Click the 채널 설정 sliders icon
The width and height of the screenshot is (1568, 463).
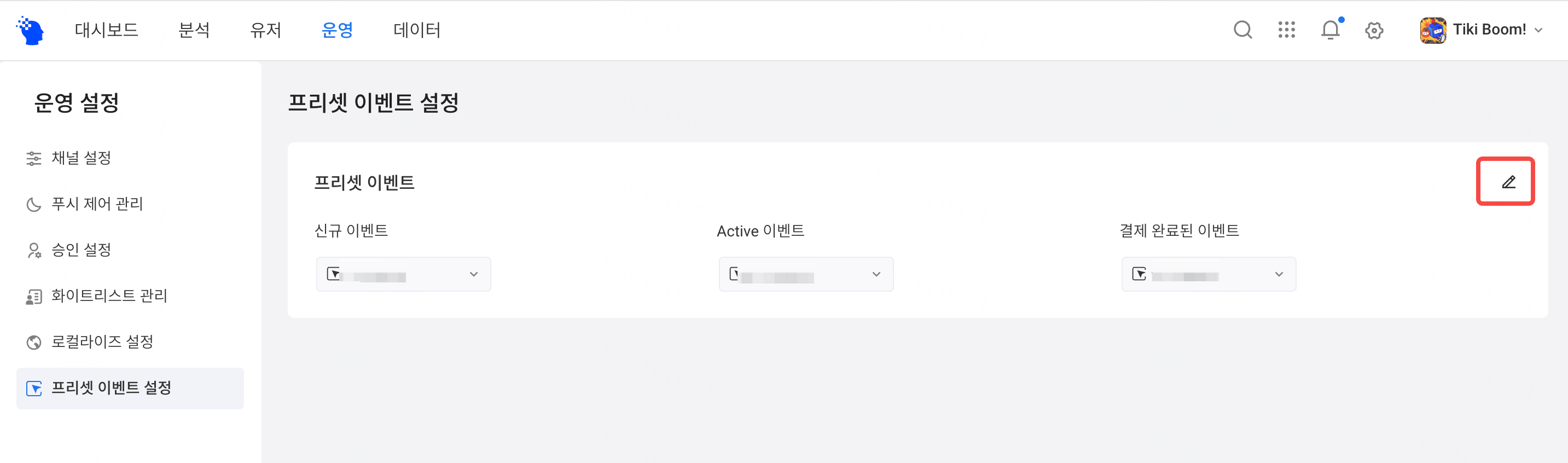[x=34, y=158]
